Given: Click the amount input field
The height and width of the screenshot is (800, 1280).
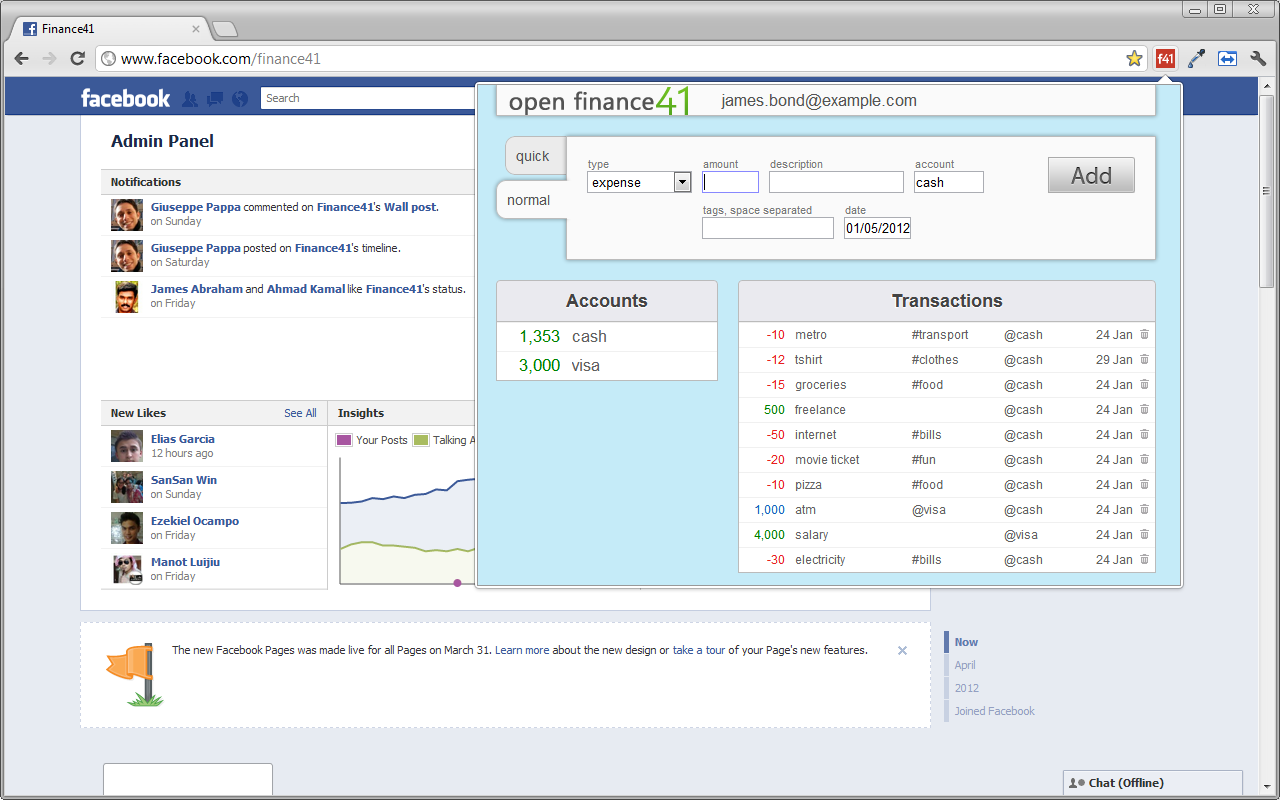Looking at the screenshot, I should pos(730,181).
